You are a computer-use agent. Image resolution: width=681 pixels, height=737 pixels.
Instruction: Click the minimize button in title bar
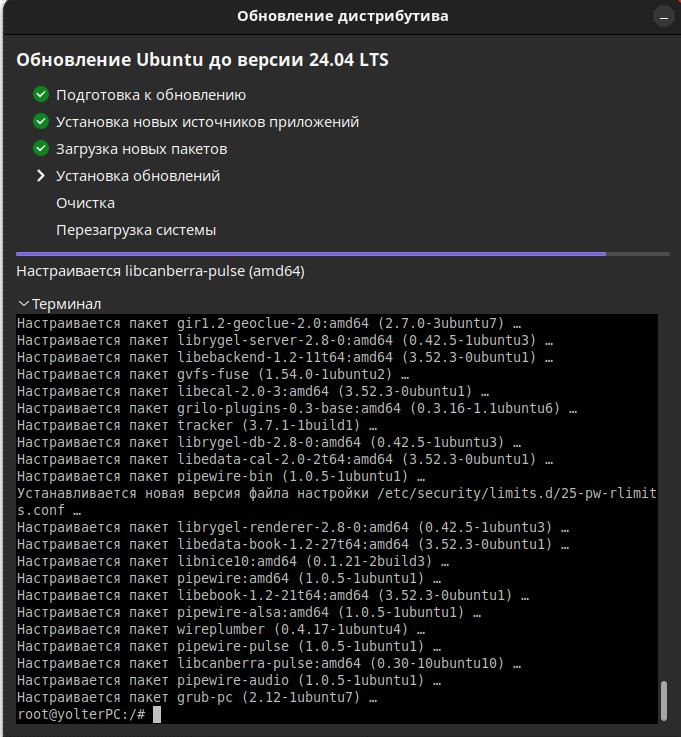pyautogui.click(x=664, y=17)
